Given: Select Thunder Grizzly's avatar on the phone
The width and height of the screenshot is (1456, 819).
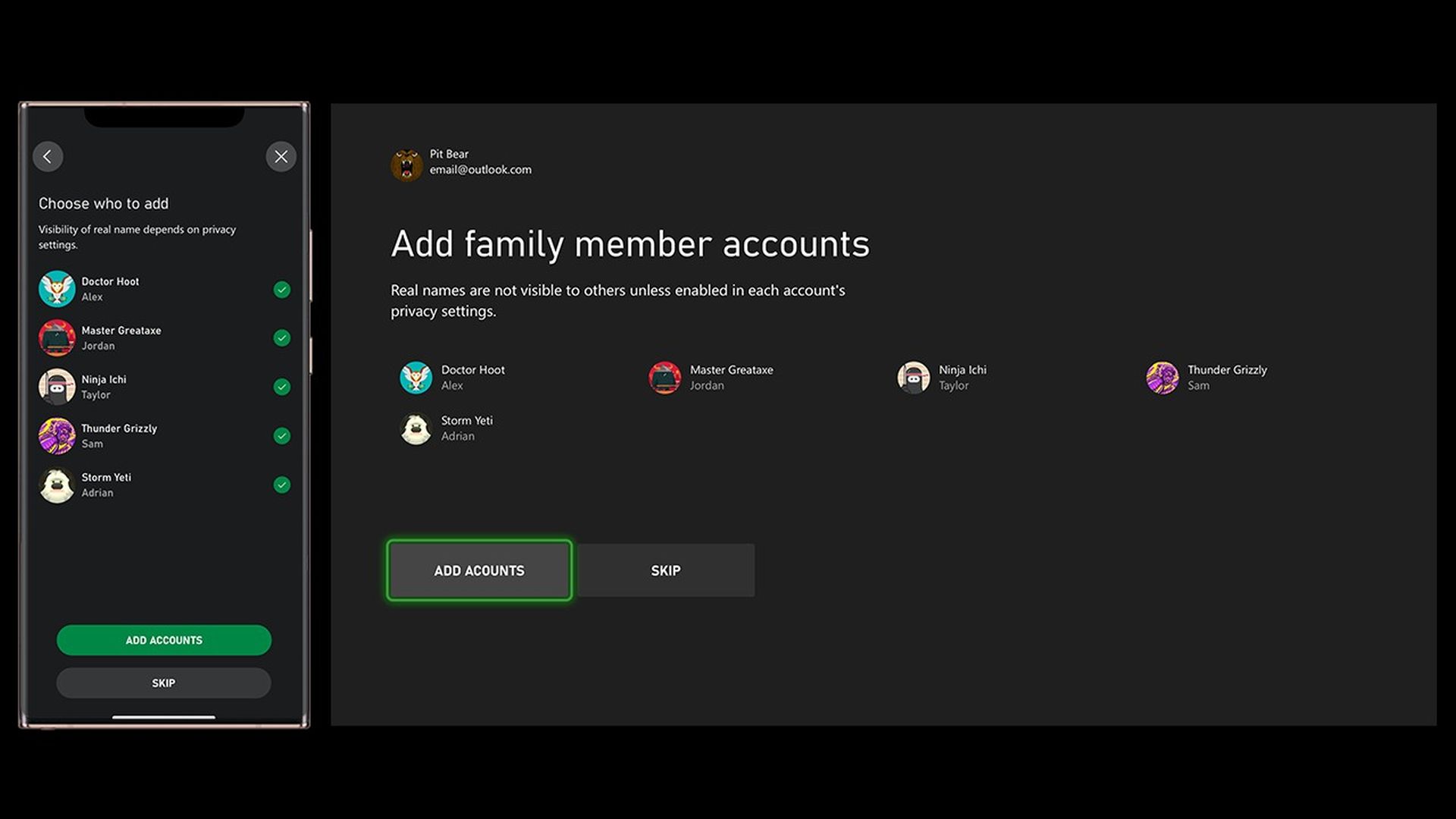Looking at the screenshot, I should 58,436.
